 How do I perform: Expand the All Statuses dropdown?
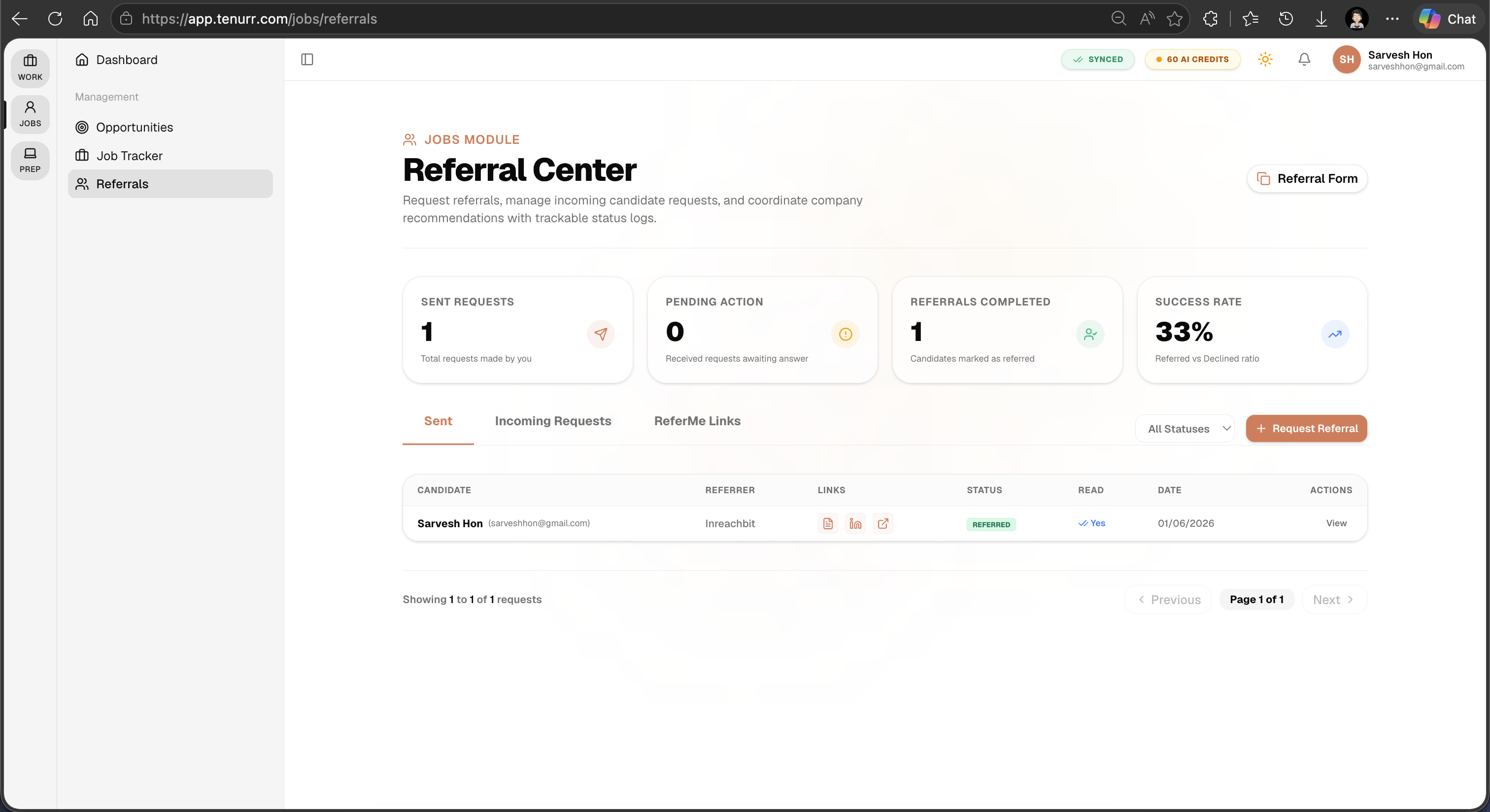point(1185,429)
